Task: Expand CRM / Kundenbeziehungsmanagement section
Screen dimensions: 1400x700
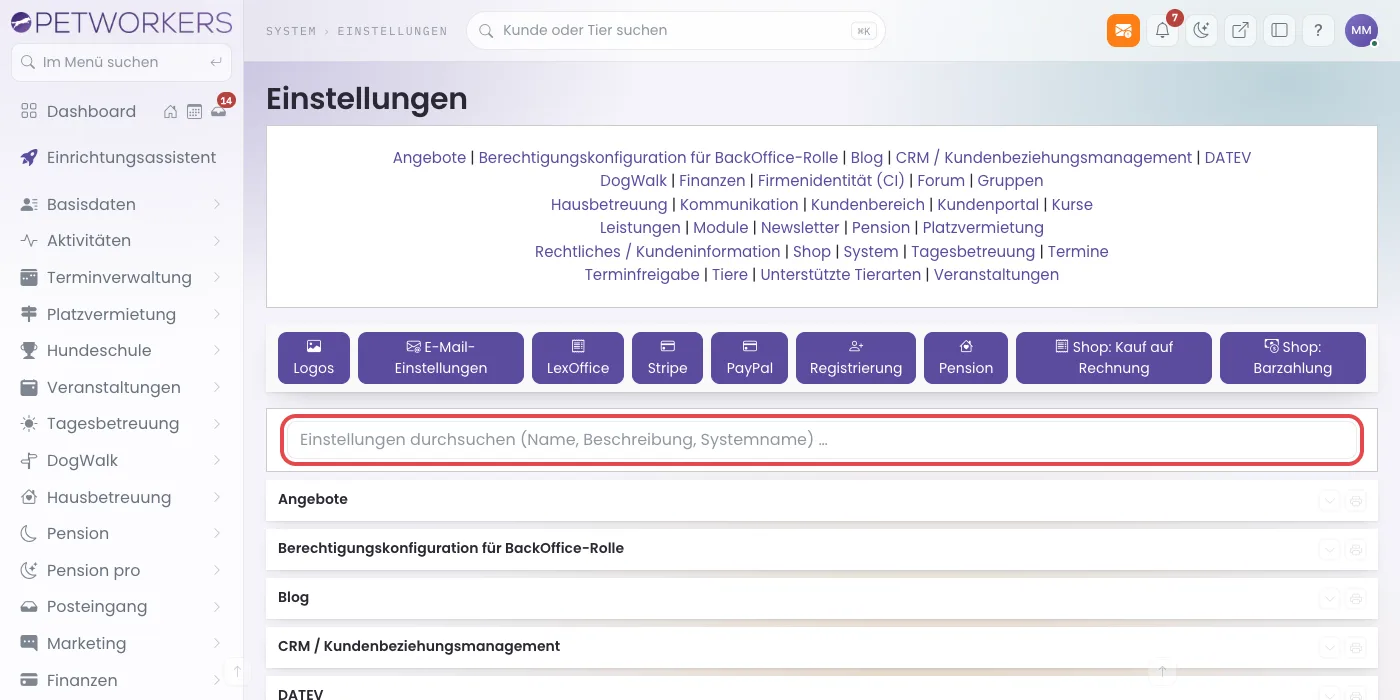Action: 1329,647
